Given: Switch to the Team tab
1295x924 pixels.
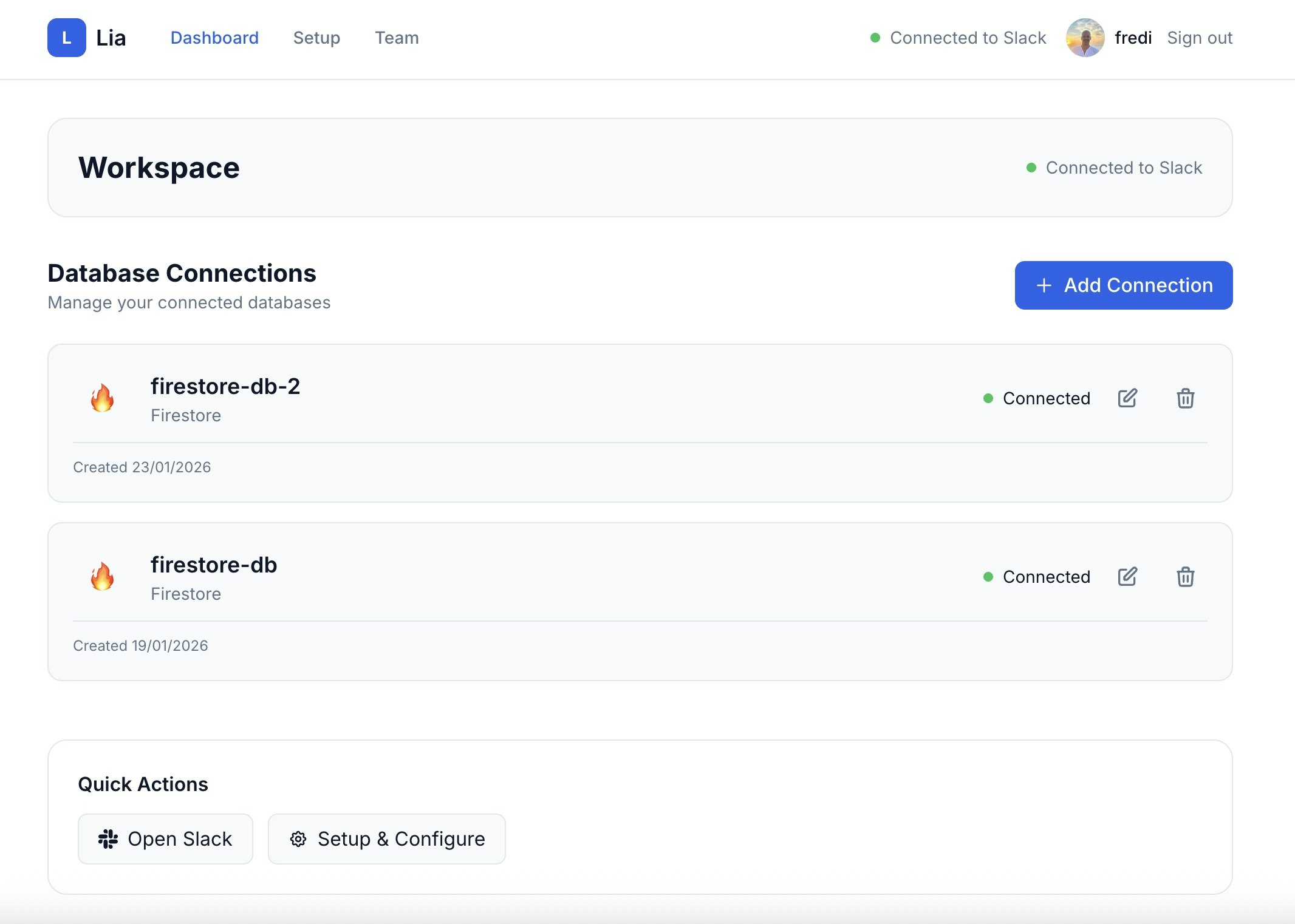Looking at the screenshot, I should (x=397, y=38).
